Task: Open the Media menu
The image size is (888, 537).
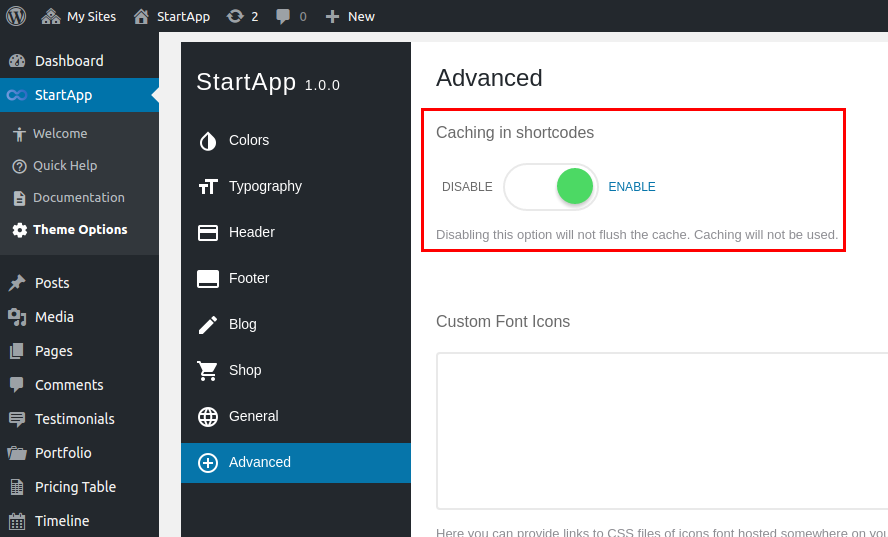Action: 79,317
